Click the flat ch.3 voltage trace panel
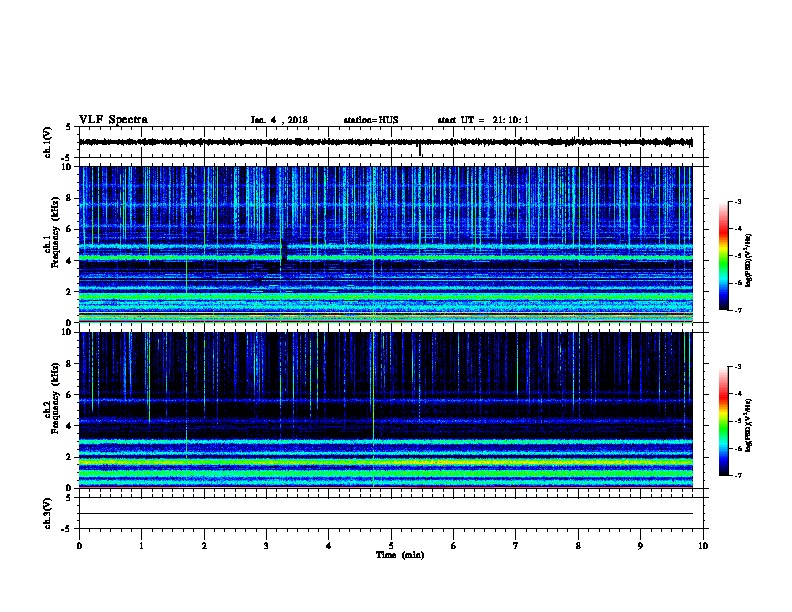 click(393, 513)
